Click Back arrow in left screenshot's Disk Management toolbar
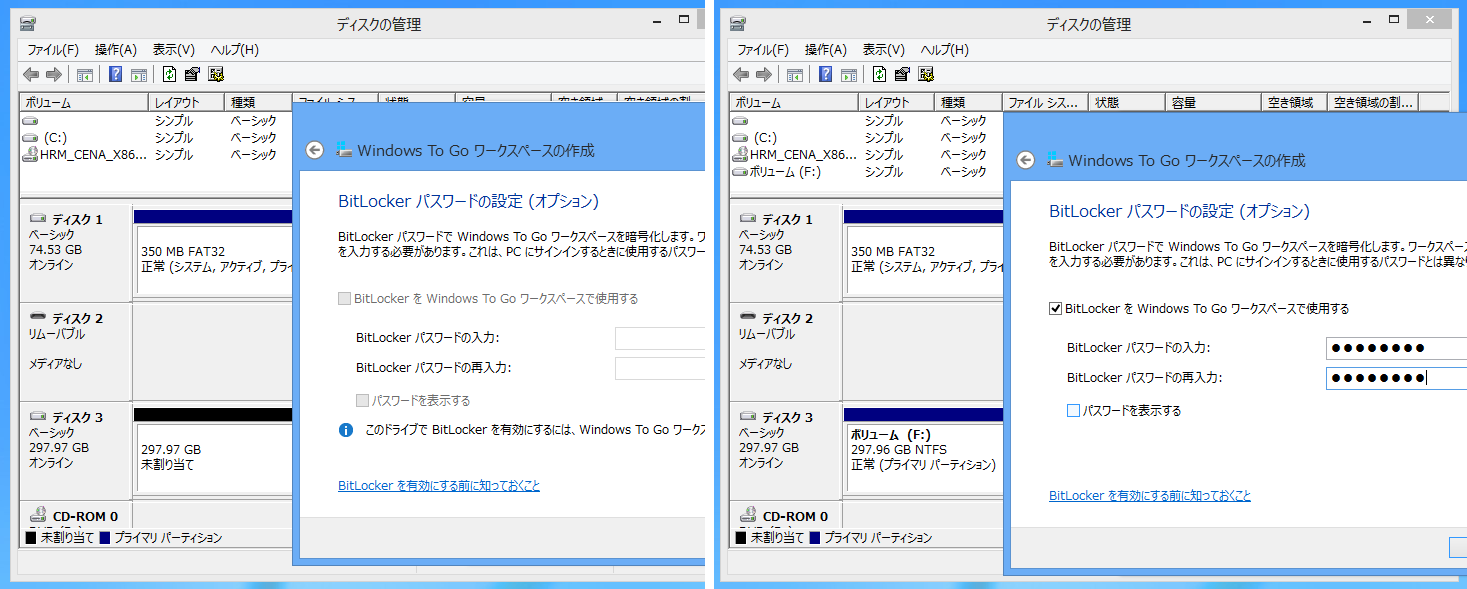Screen dimensions: 1467x589 (x=31, y=74)
